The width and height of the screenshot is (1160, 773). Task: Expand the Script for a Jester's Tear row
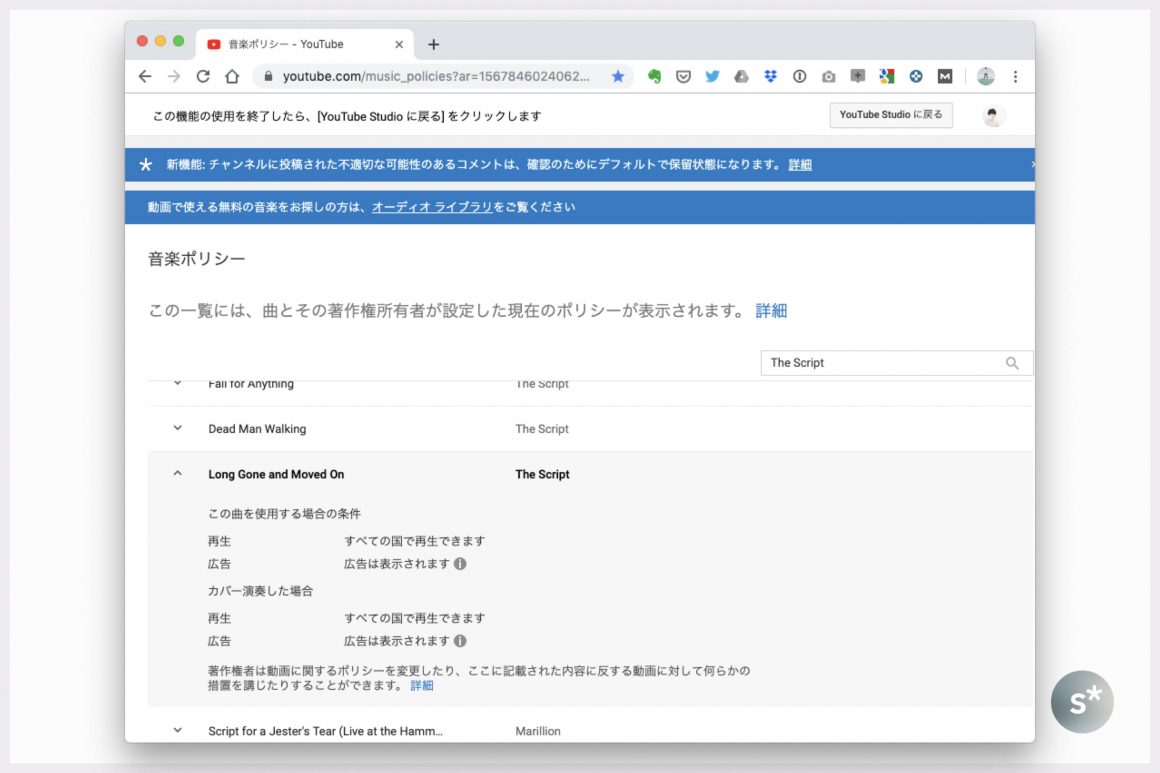pos(178,731)
